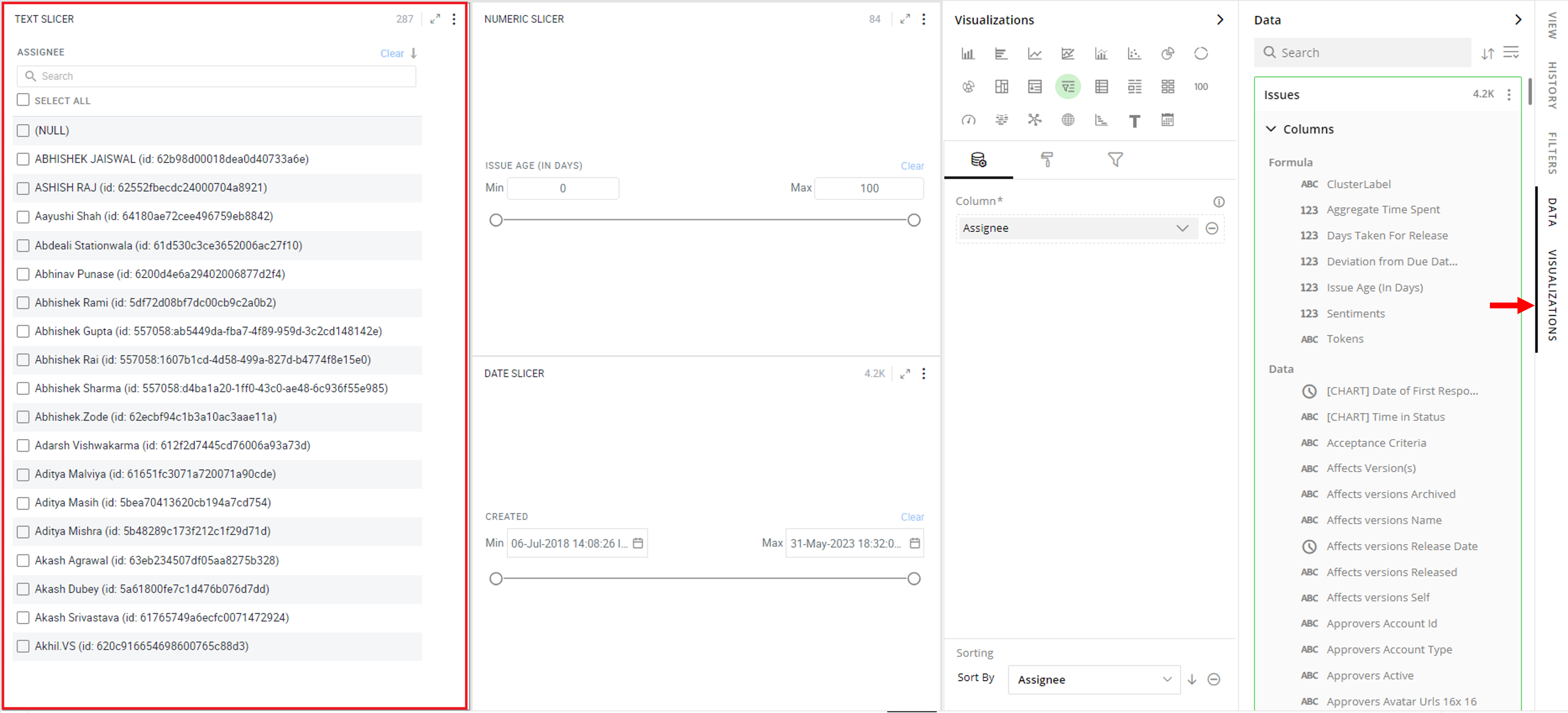Sort the Data panel columns
Image resolution: width=1568 pixels, height=713 pixels.
[1487, 53]
